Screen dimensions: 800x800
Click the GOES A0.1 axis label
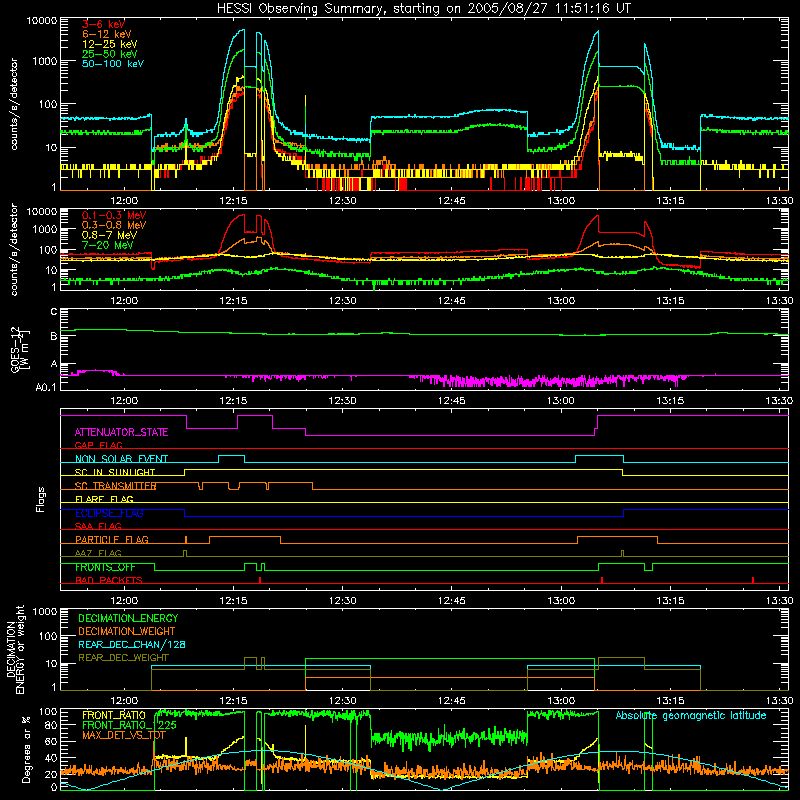tap(45, 387)
